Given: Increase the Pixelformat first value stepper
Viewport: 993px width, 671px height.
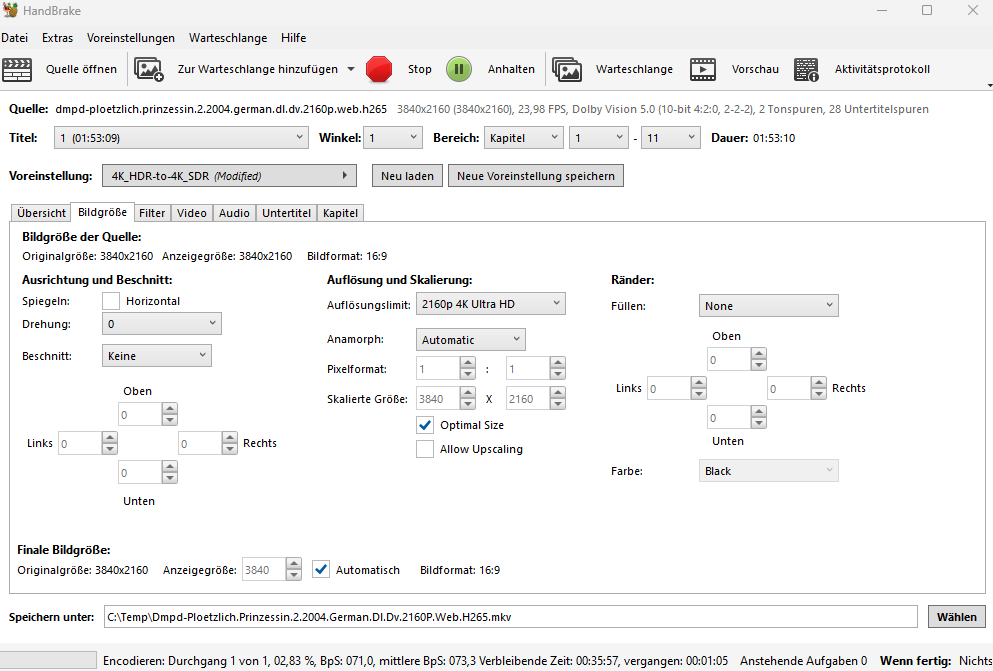Looking at the screenshot, I should (x=468, y=363).
